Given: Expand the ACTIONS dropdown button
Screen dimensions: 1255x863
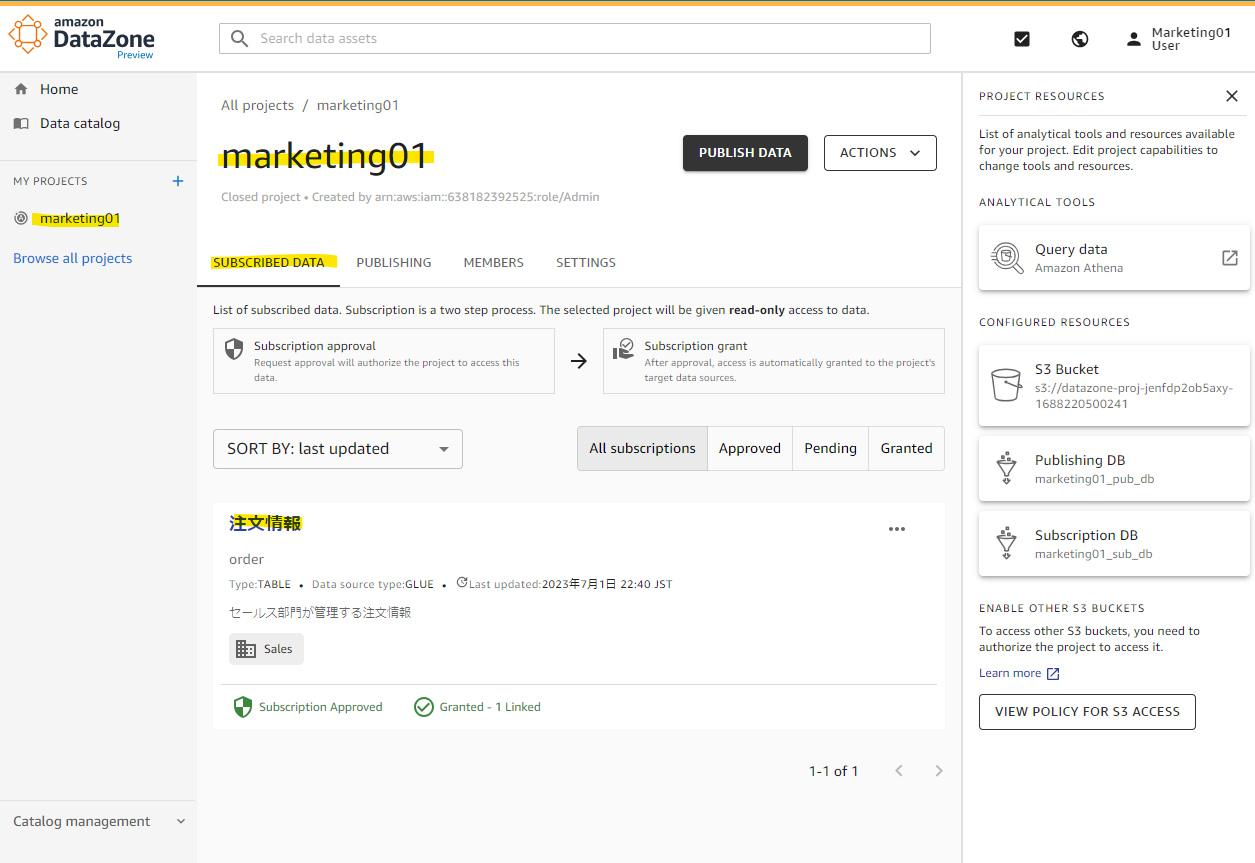Looking at the screenshot, I should pos(880,153).
